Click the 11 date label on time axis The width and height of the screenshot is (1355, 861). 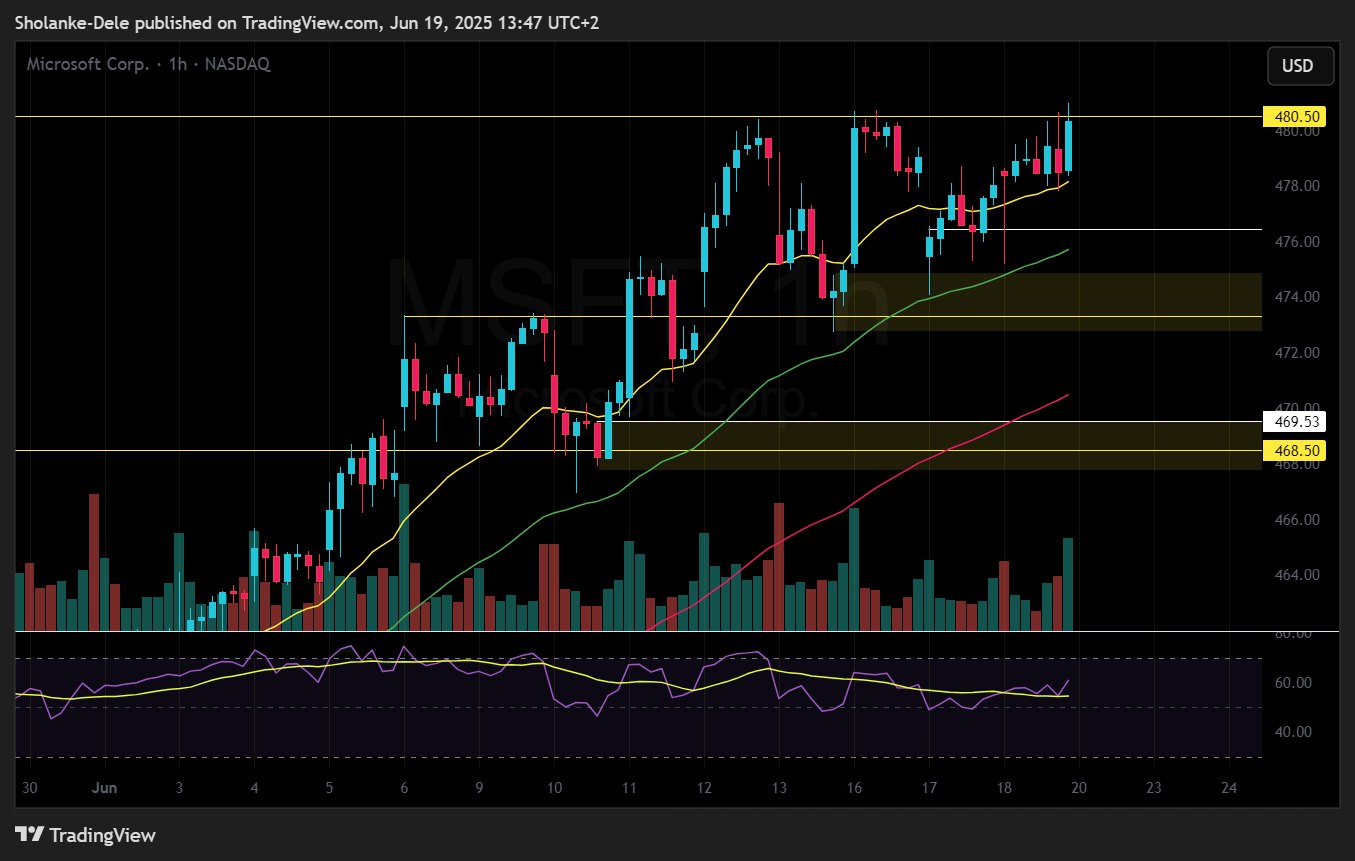pyautogui.click(x=629, y=788)
